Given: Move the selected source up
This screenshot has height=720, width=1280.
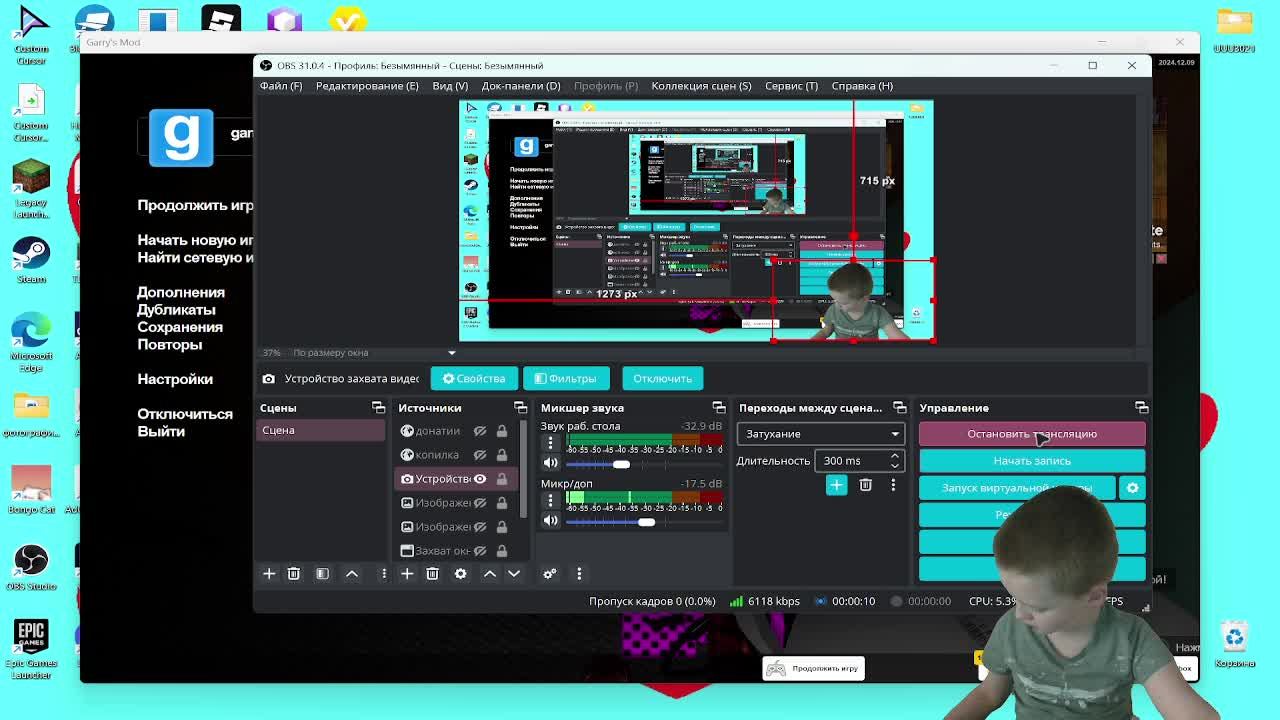Looking at the screenshot, I should tap(490, 573).
